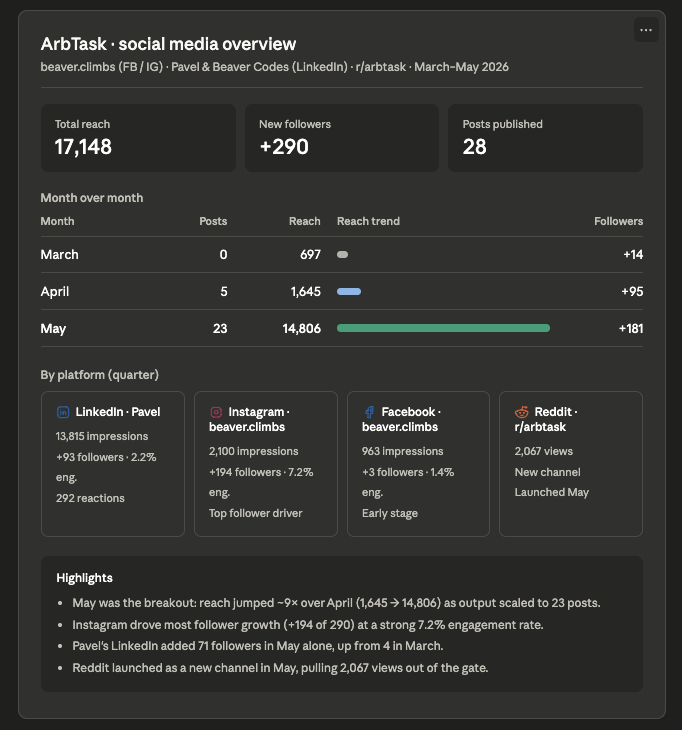This screenshot has width=682, height=730.
Task: Click the March reach value 697
Action: click(310, 255)
